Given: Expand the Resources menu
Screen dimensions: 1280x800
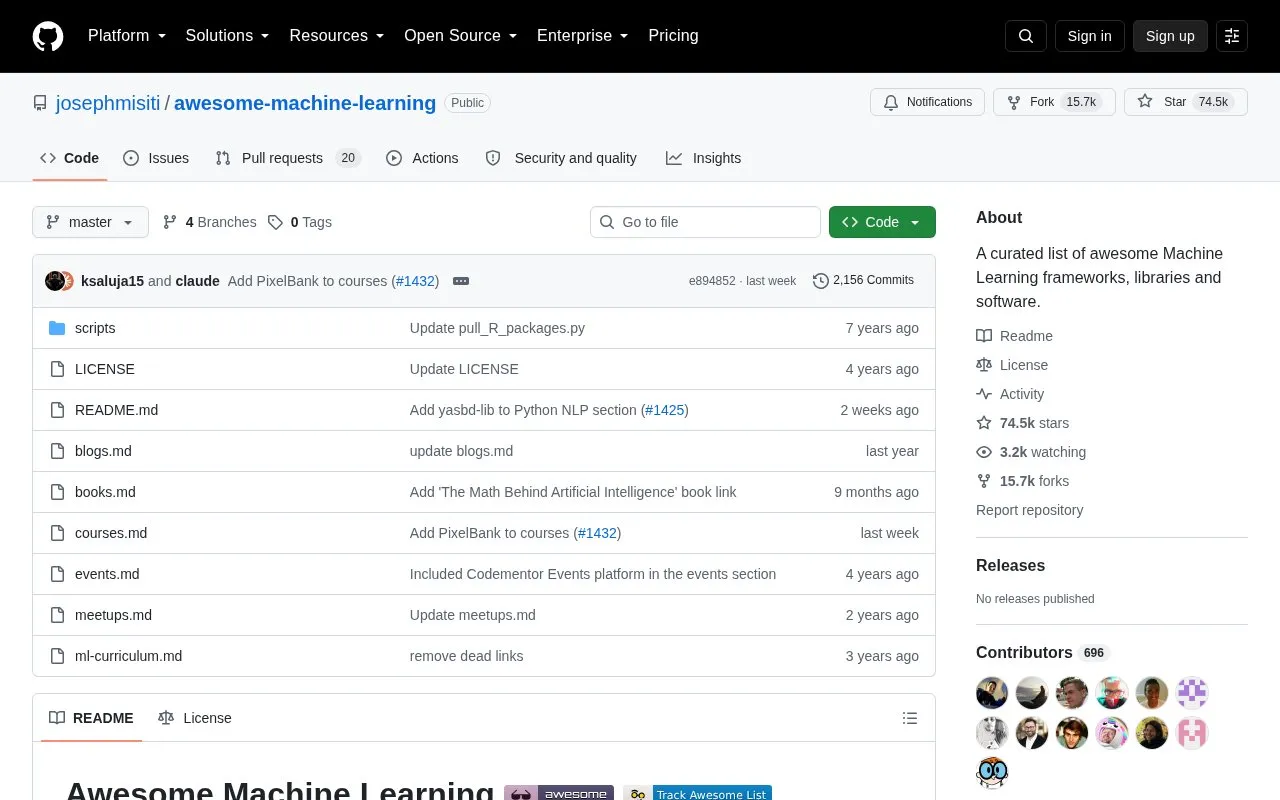Looking at the screenshot, I should (337, 36).
